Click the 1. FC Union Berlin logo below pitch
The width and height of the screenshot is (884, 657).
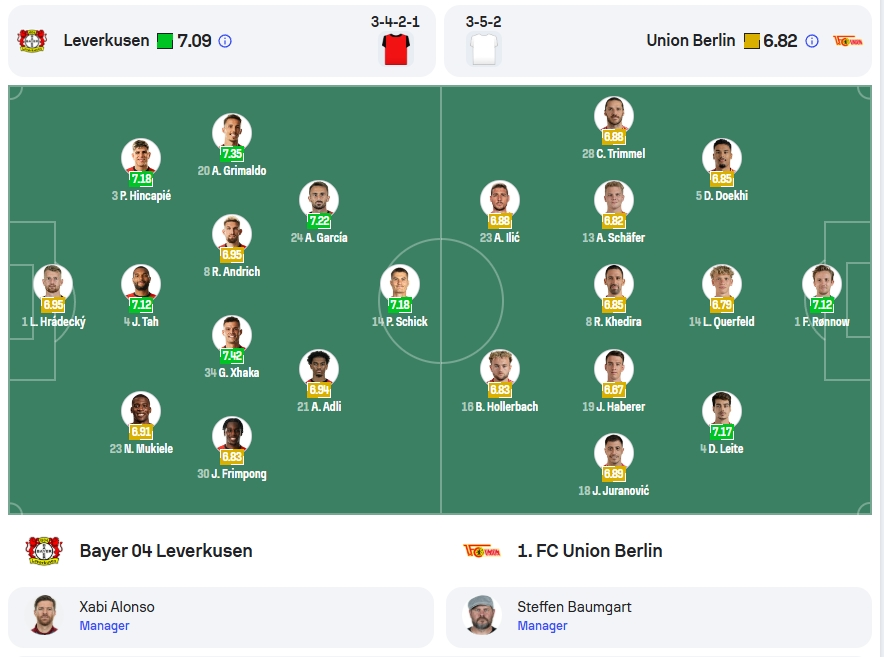tap(481, 551)
